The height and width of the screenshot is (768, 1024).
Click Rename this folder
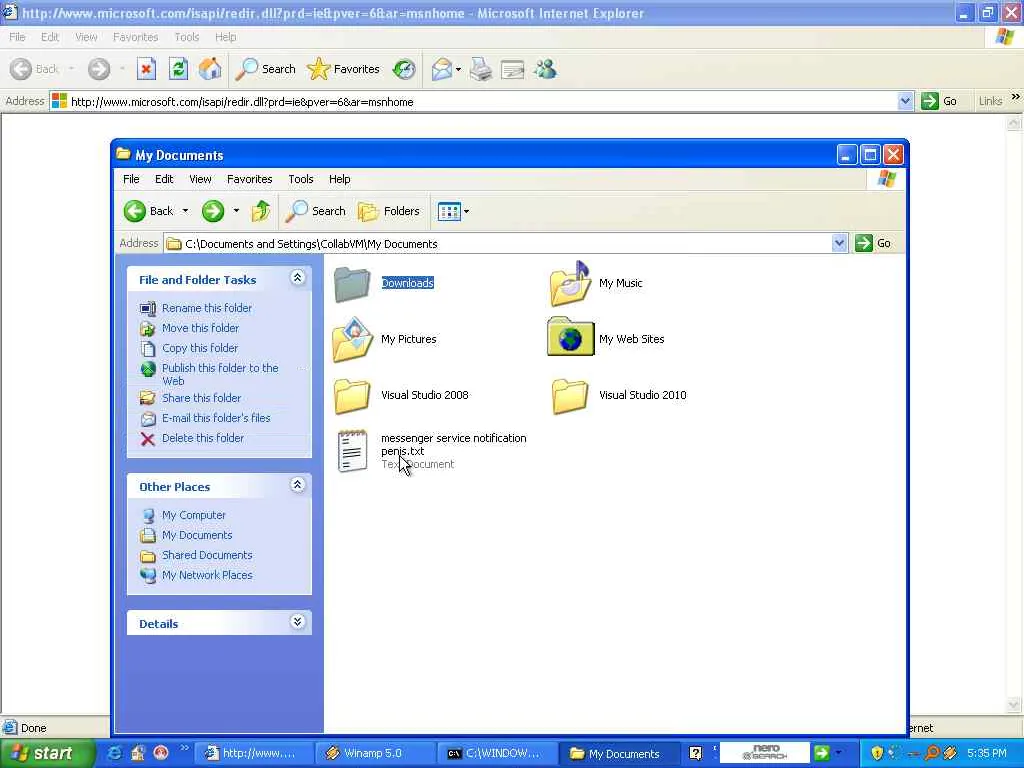pyautogui.click(x=206, y=308)
